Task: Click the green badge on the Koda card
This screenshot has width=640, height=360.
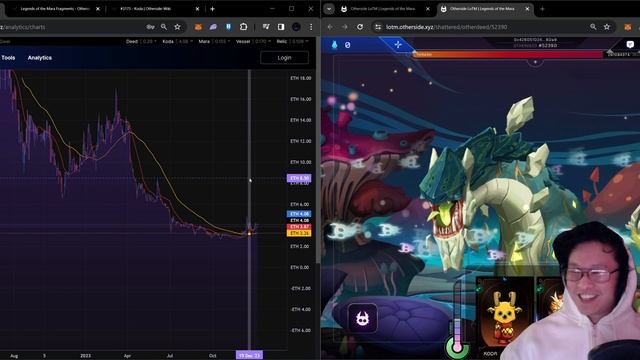Action: (480, 289)
